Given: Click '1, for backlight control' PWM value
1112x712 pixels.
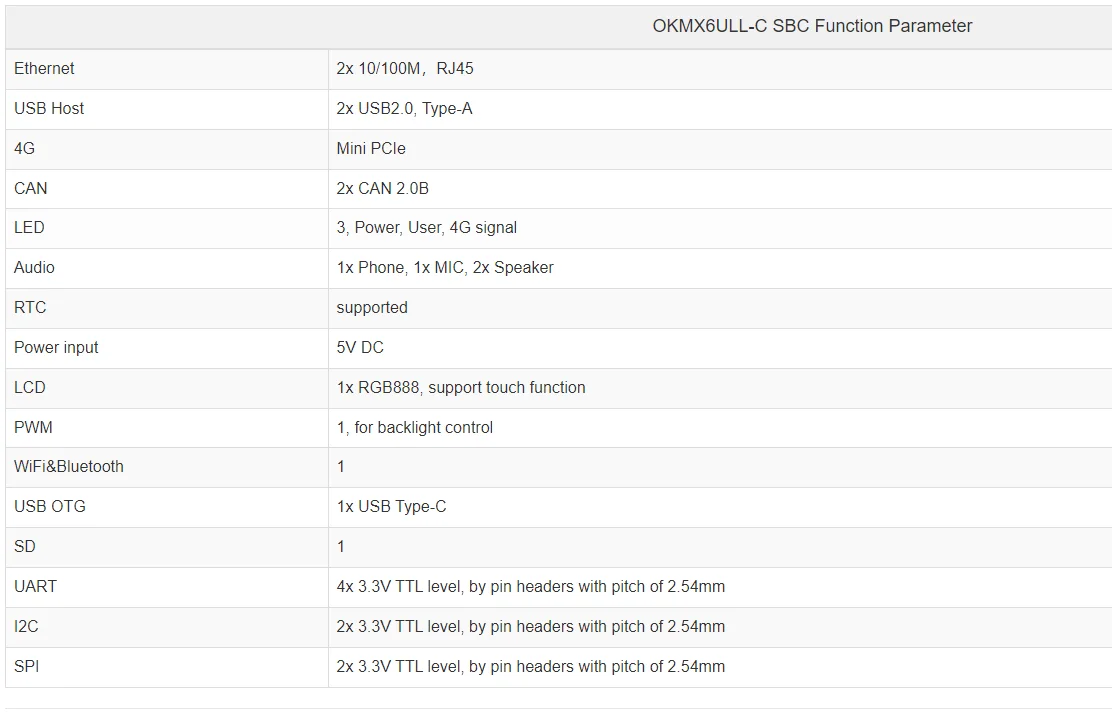Looking at the screenshot, I should pyautogui.click(x=415, y=428).
